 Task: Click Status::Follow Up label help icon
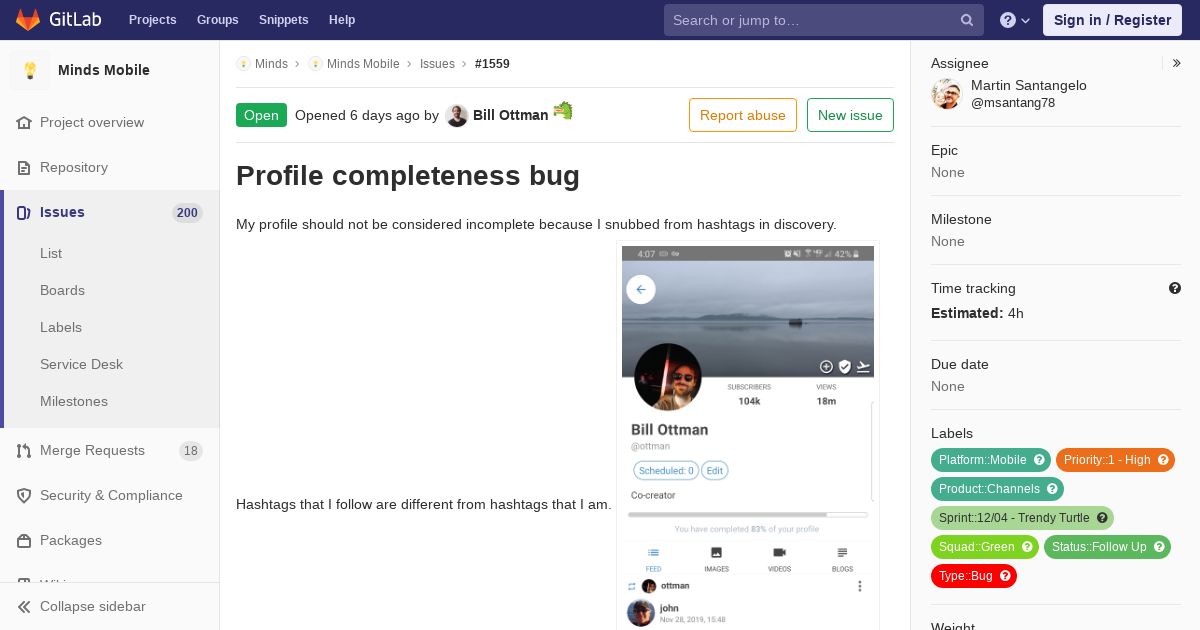[1159, 547]
